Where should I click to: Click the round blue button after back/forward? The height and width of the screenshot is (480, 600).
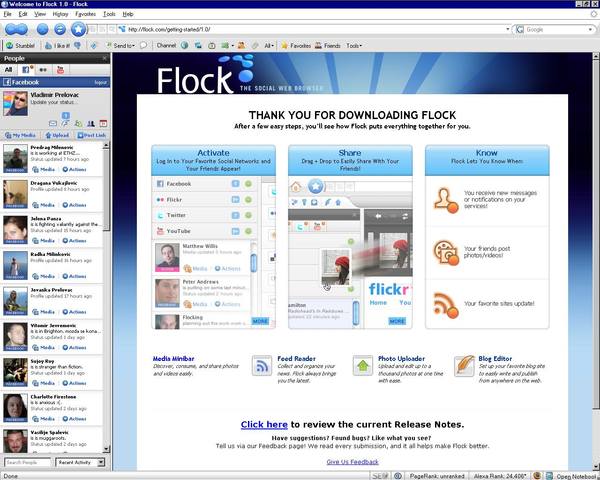click(42, 29)
